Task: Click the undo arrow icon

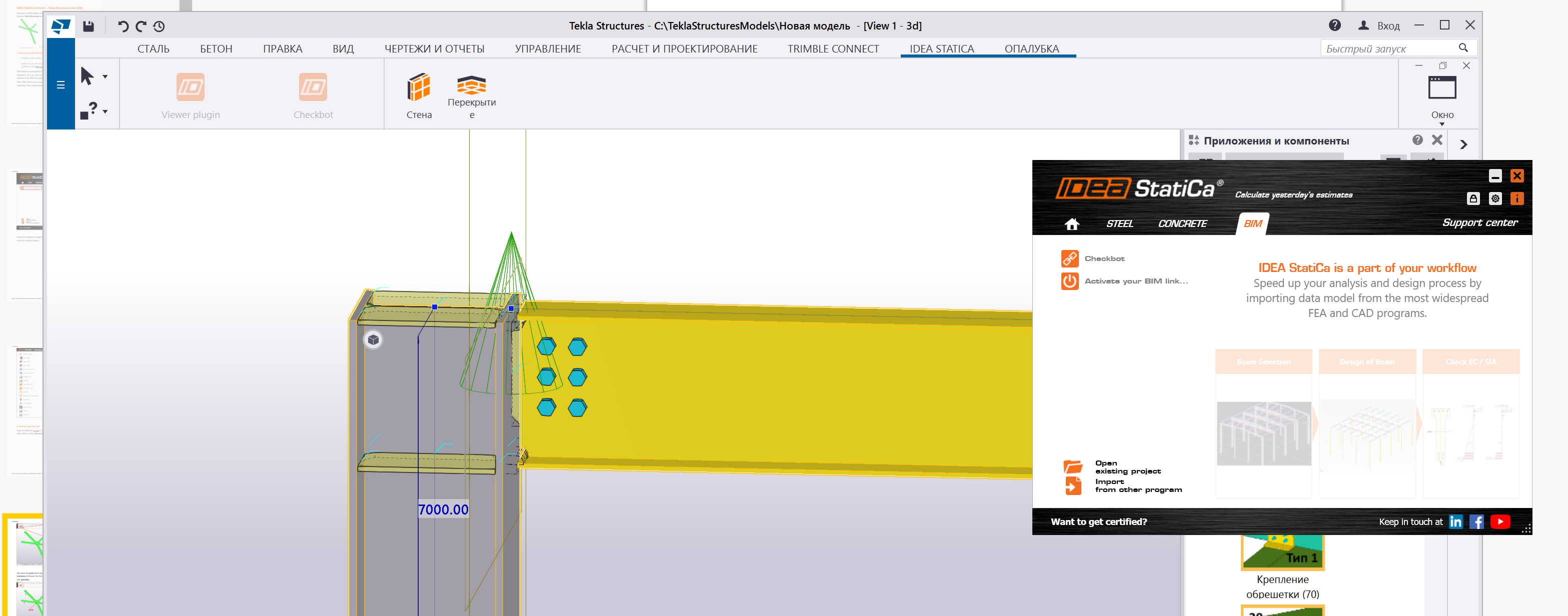Action: (x=123, y=26)
